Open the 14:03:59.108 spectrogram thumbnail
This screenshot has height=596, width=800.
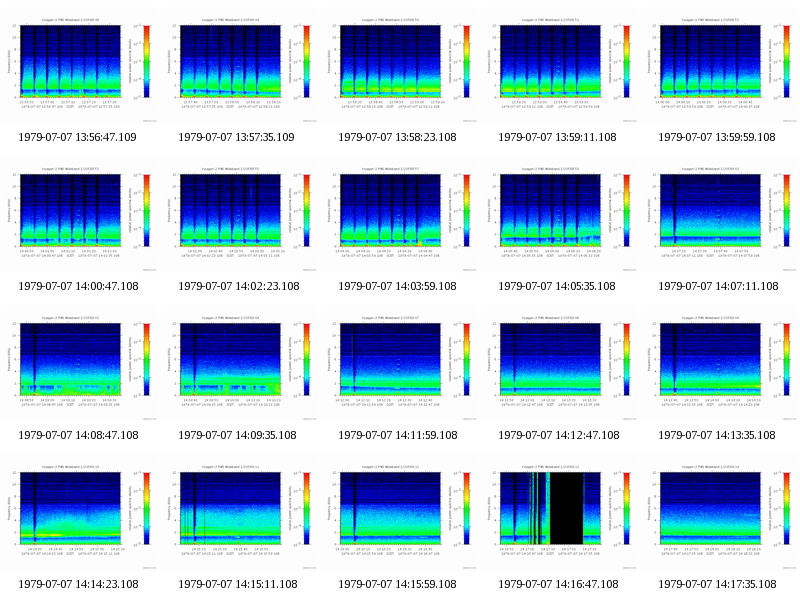coord(399,214)
